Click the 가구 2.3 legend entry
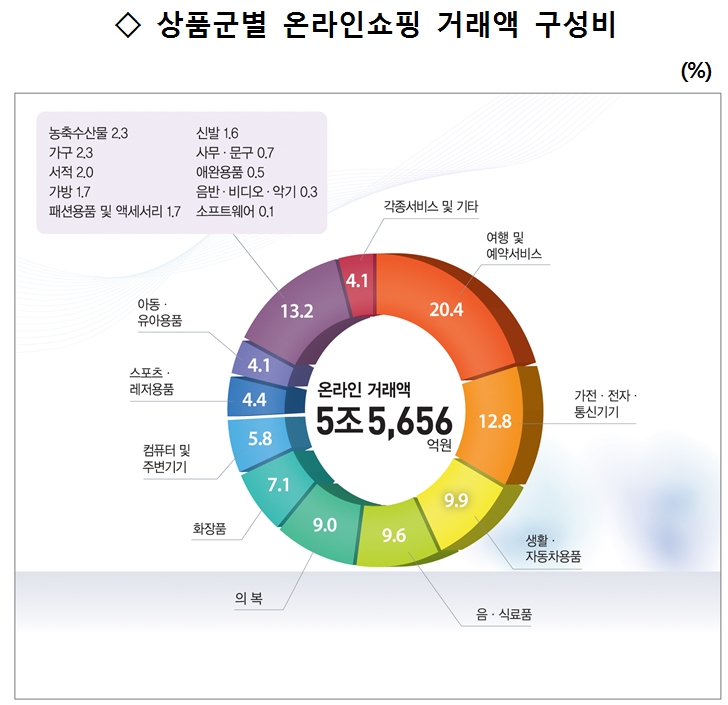 71,153
